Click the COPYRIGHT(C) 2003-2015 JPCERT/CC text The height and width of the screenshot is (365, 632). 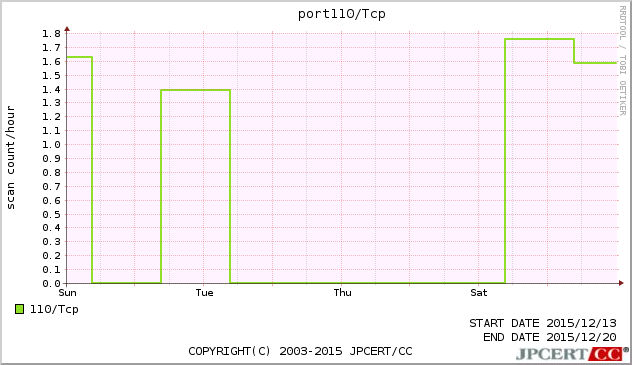pos(300,351)
